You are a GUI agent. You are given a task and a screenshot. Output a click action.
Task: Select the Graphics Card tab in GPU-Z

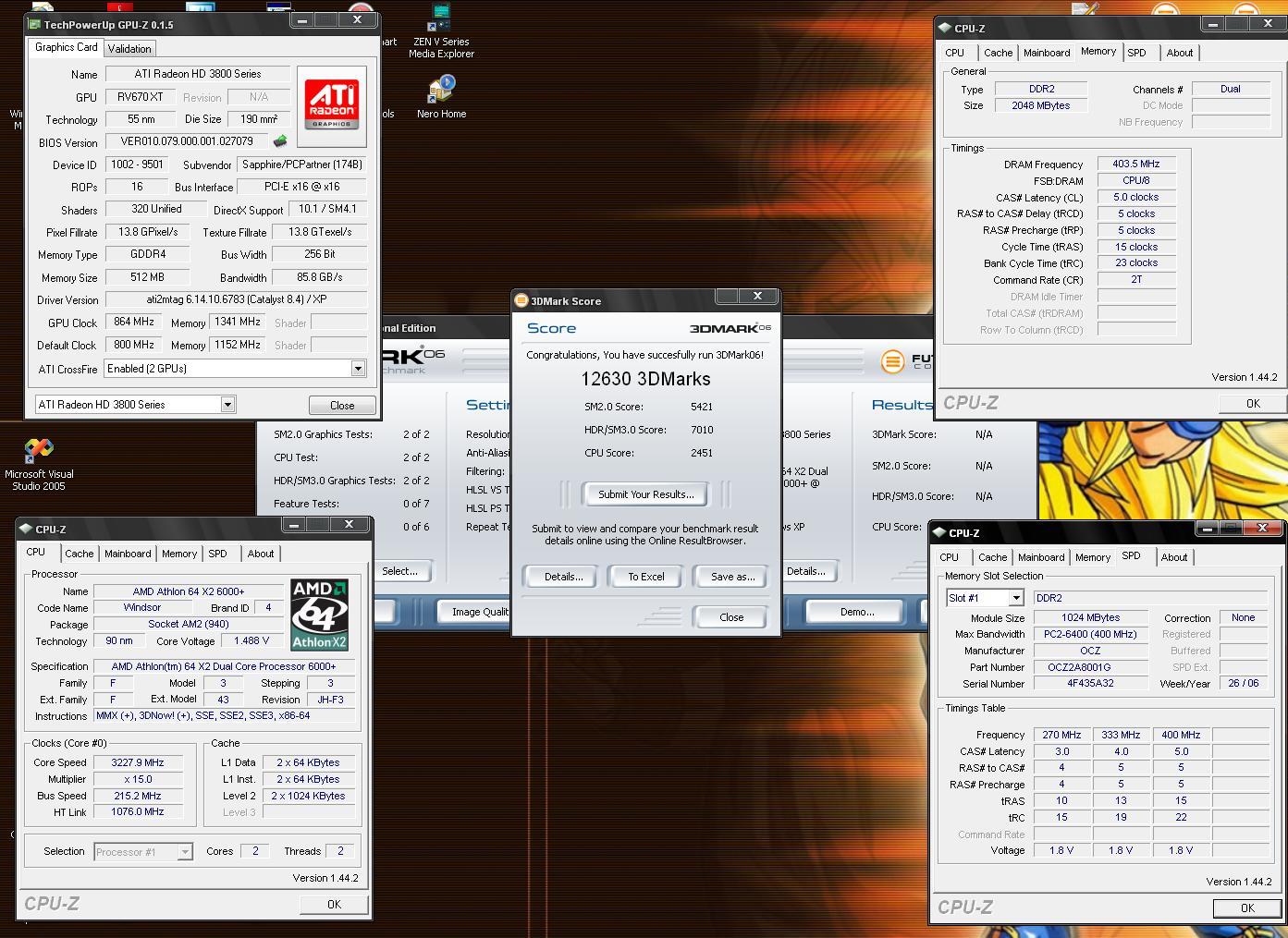tap(67, 47)
